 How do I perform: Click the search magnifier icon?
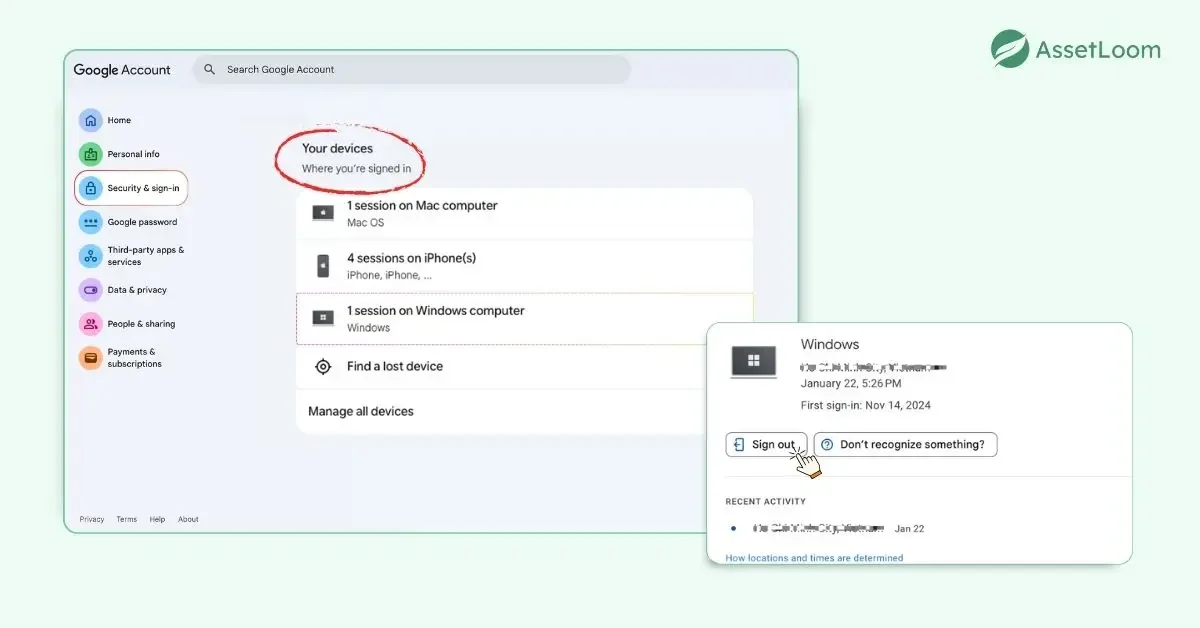(x=210, y=70)
